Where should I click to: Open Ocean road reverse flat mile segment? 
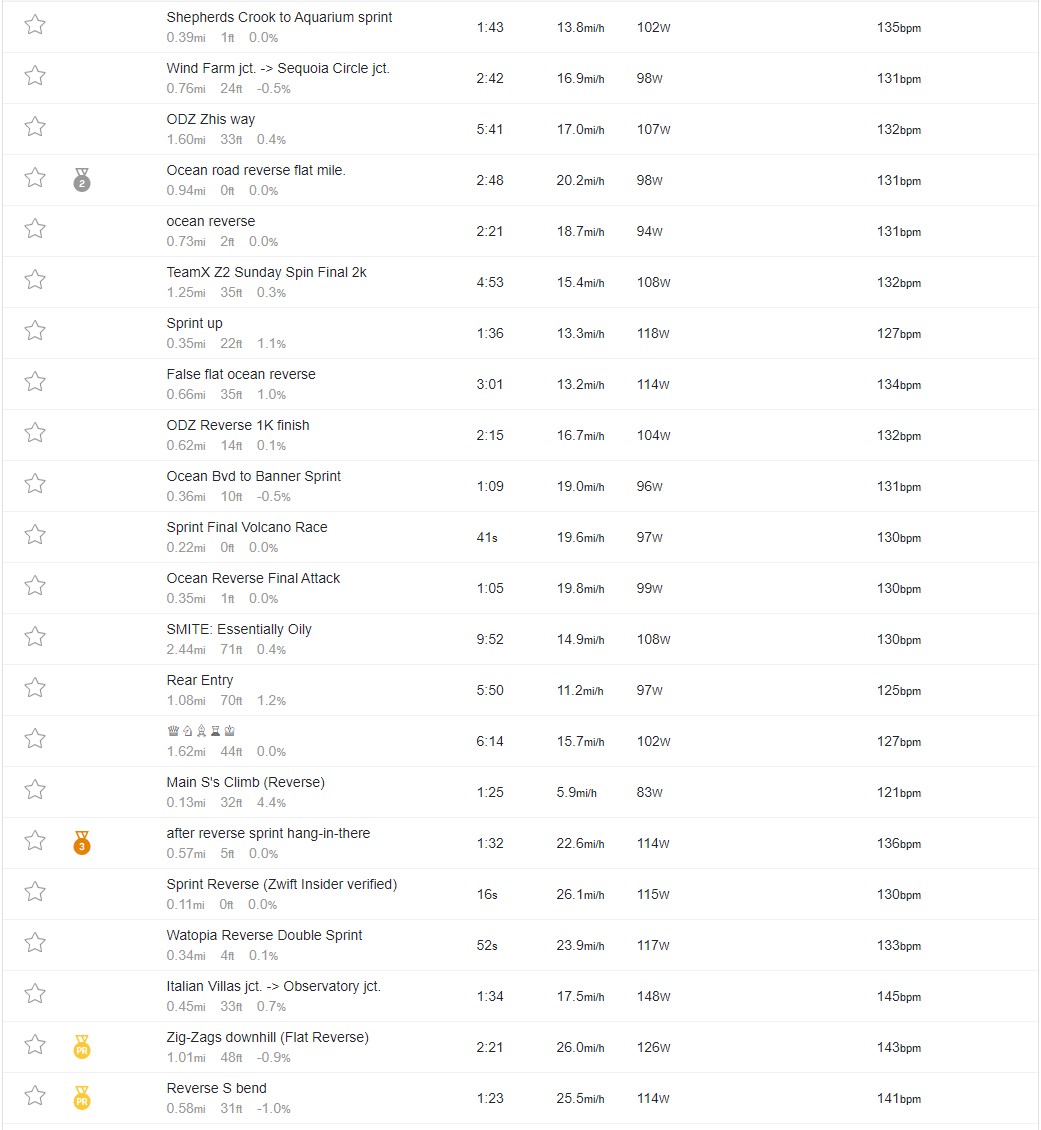click(x=256, y=170)
